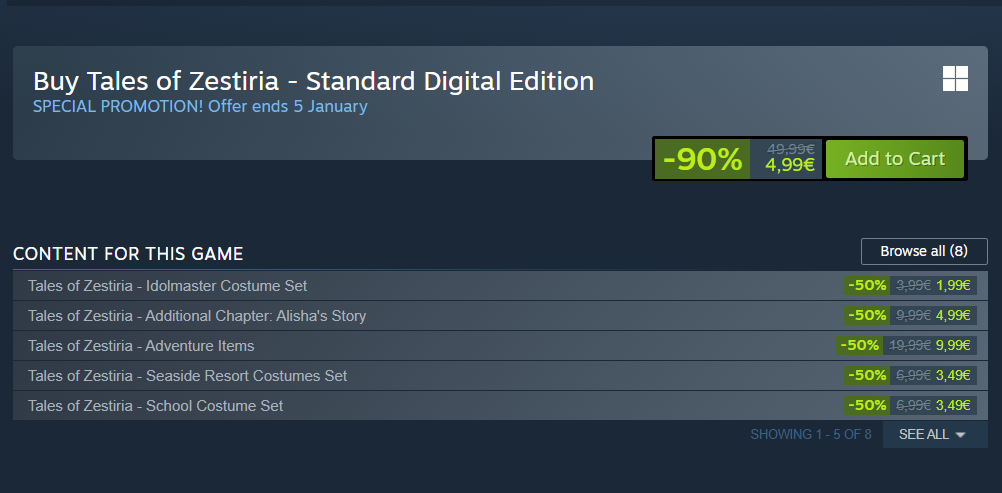
Task: Open Additional Chapter: Alisha's Story DLC
Action: 197,316
